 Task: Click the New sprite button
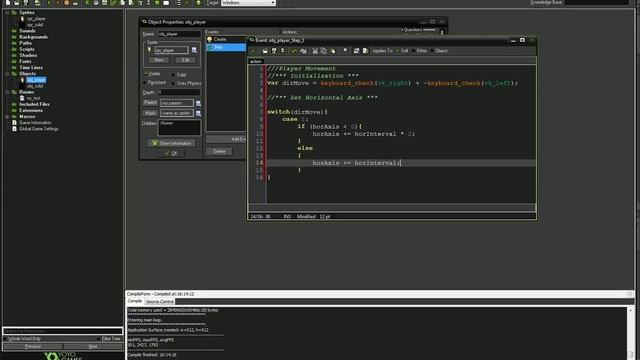point(159,60)
